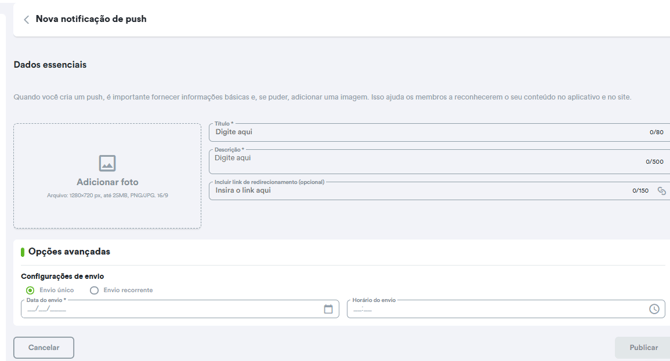Select the Envio único radio option
This screenshot has width=670, height=361.
pyautogui.click(x=30, y=290)
